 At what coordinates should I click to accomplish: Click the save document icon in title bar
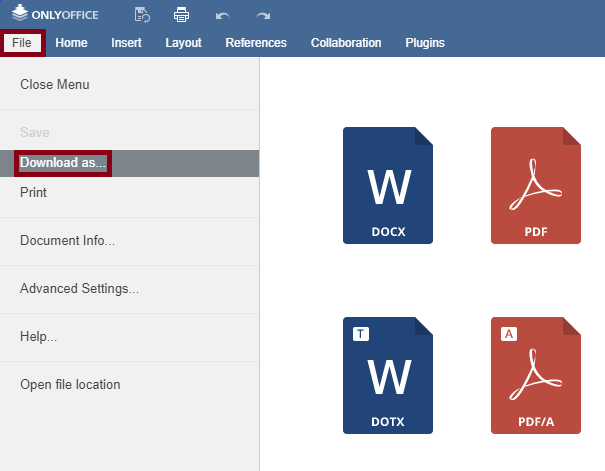(x=142, y=15)
